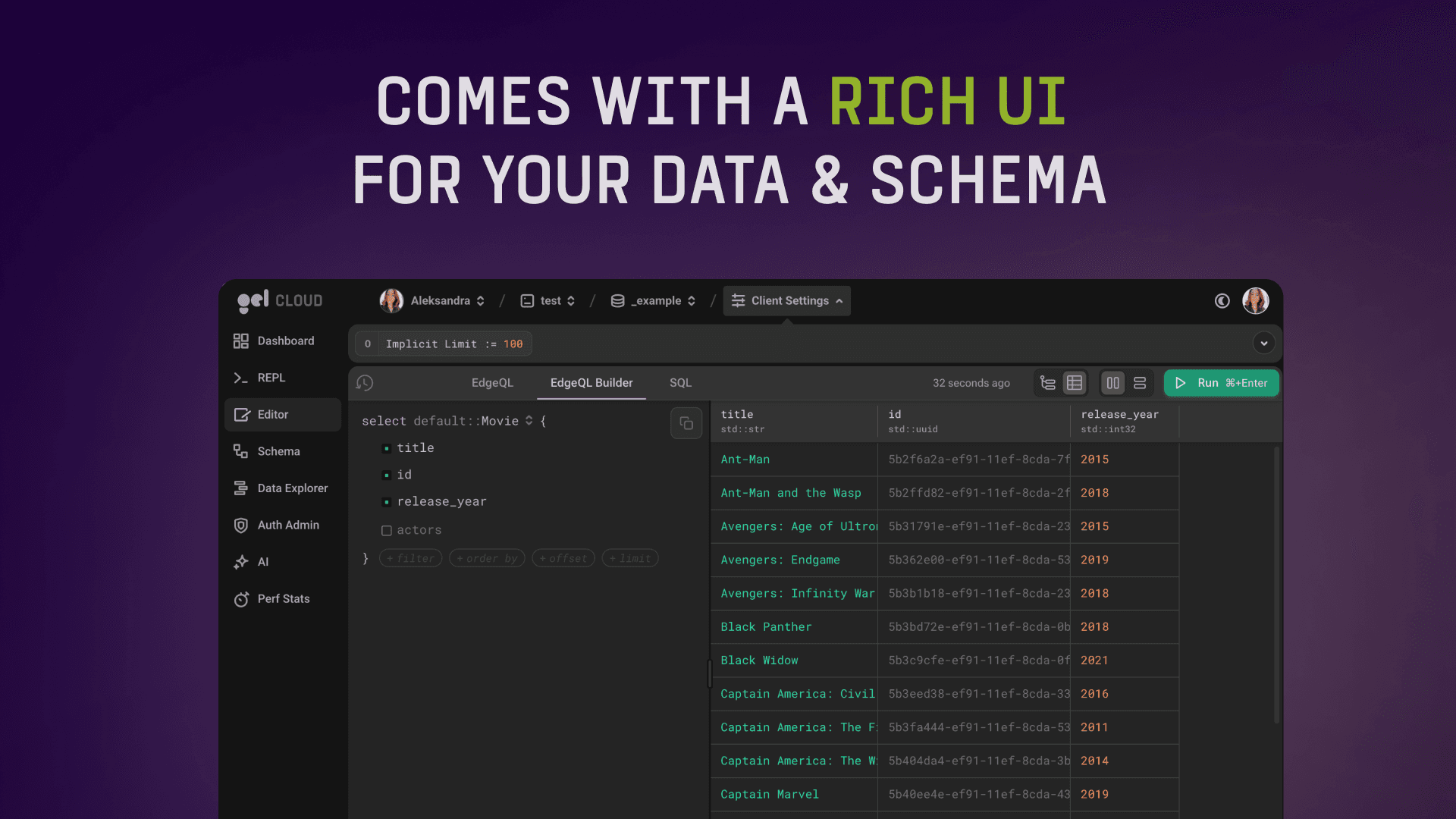1456x819 pixels.
Task: Uncheck the title field checkbox
Action: click(x=387, y=449)
